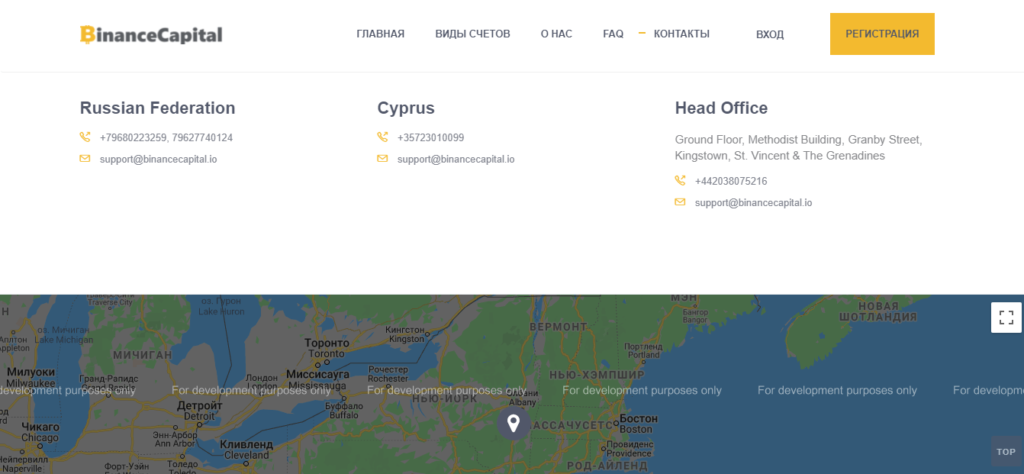Open the ГЛАВНАЯ menu item

tap(380, 34)
